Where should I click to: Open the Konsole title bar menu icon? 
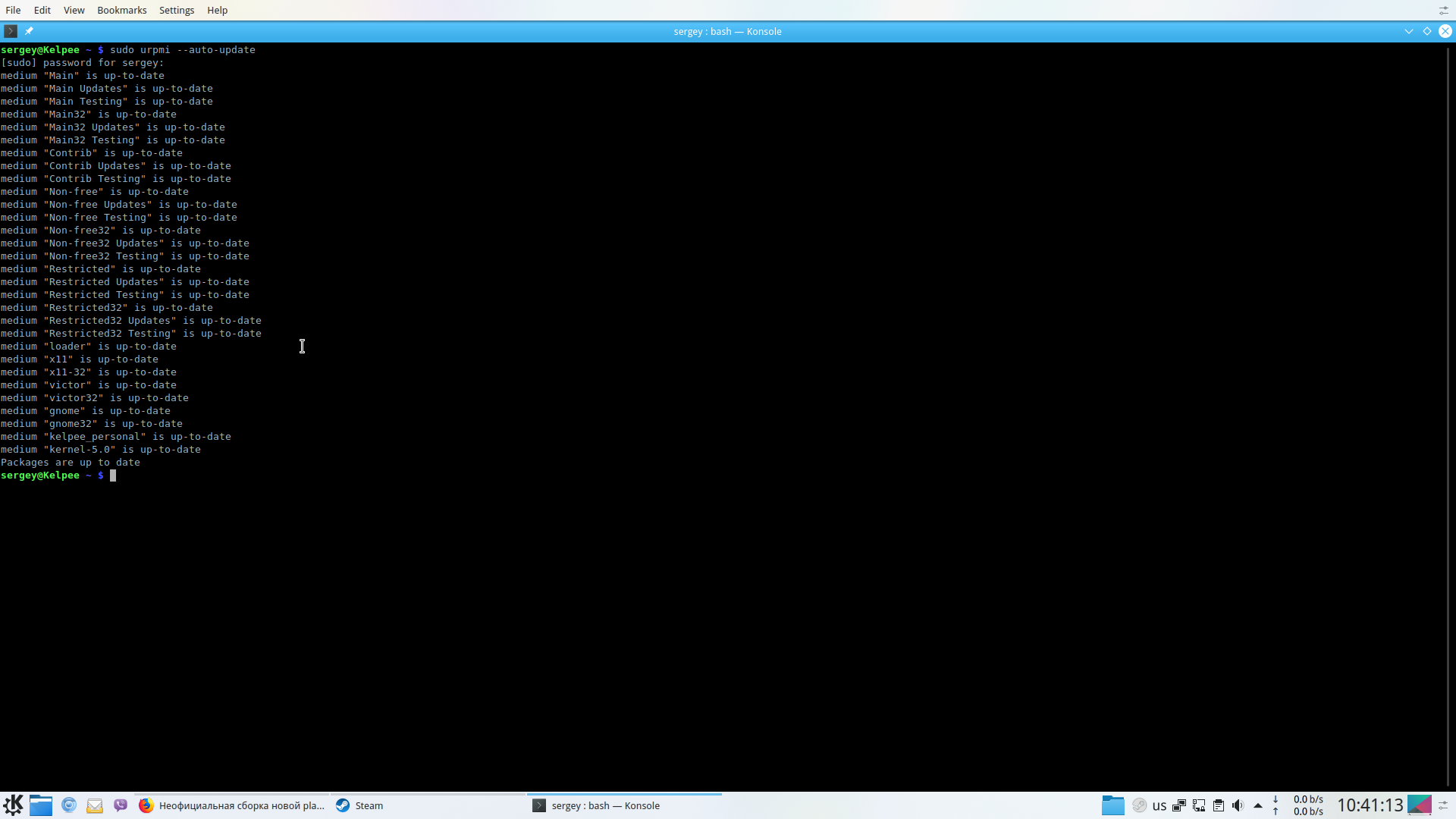[x=11, y=31]
